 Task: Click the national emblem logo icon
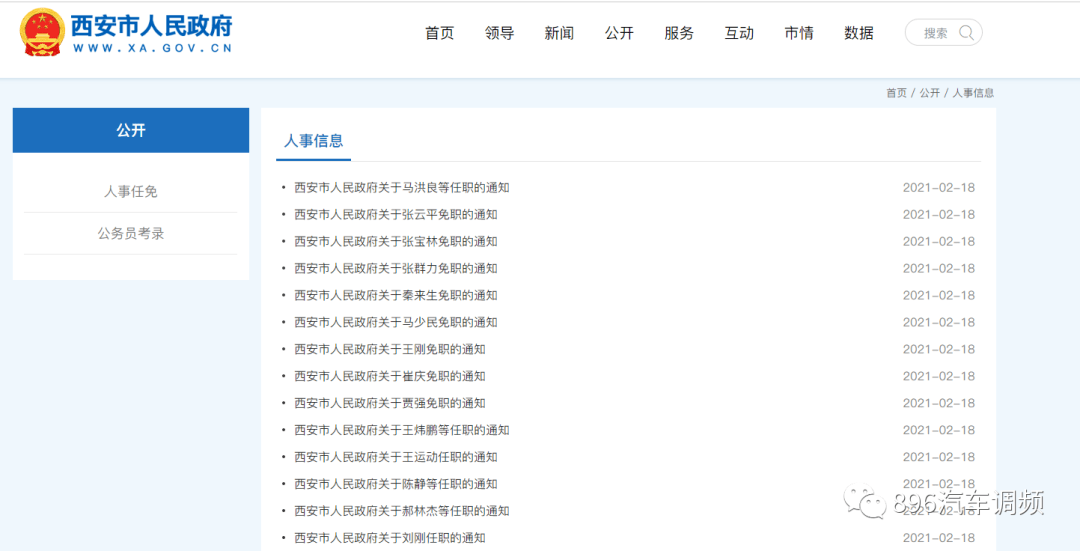click(x=42, y=32)
